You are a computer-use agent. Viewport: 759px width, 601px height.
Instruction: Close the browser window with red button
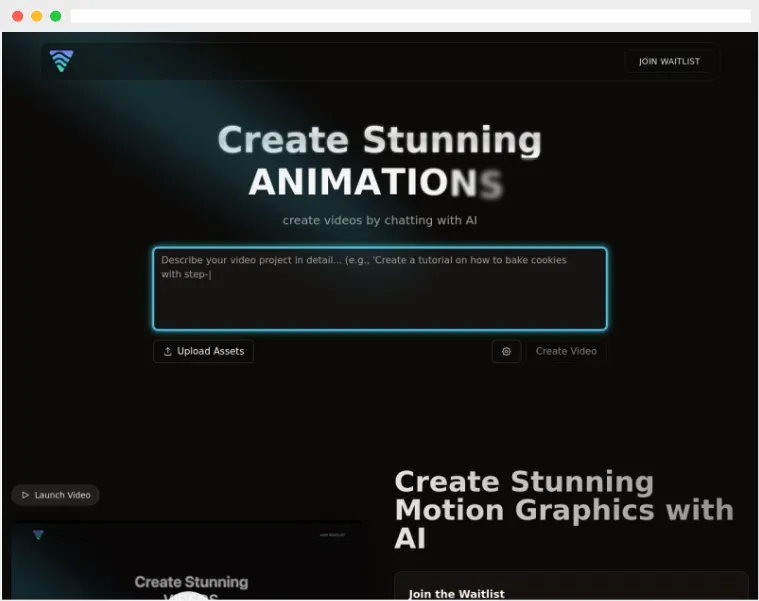click(17, 16)
